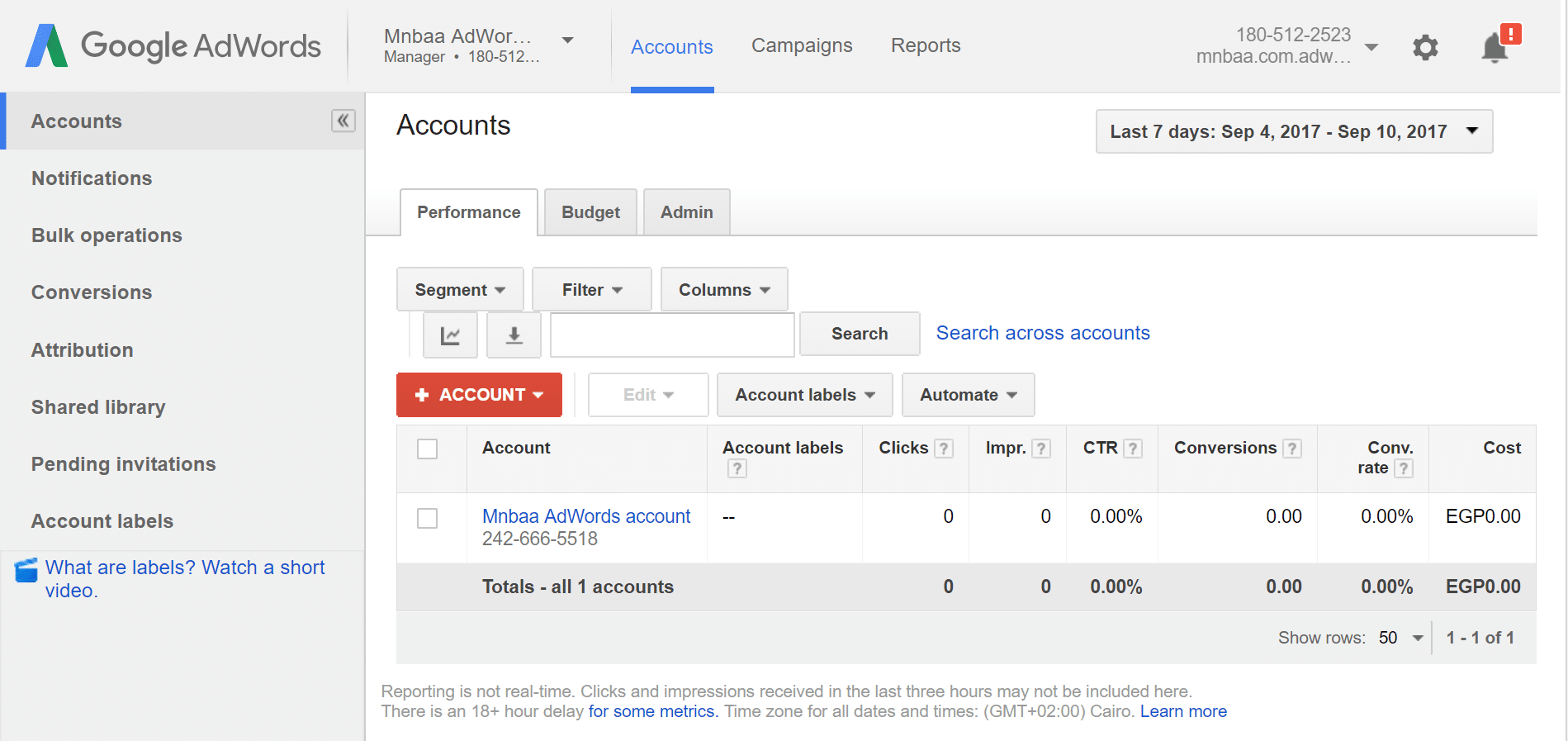Focus the account search text field
Image resolution: width=1568 pixels, height=741 pixels.
point(672,335)
